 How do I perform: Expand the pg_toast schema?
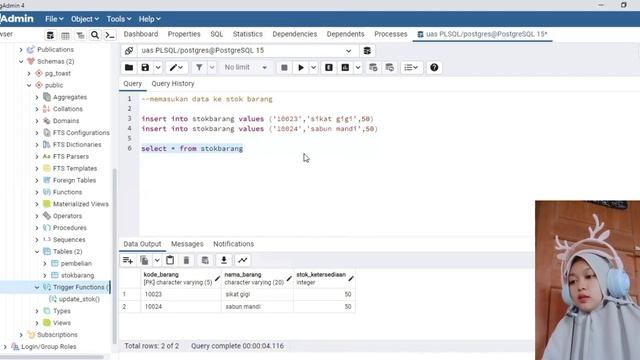(29, 73)
